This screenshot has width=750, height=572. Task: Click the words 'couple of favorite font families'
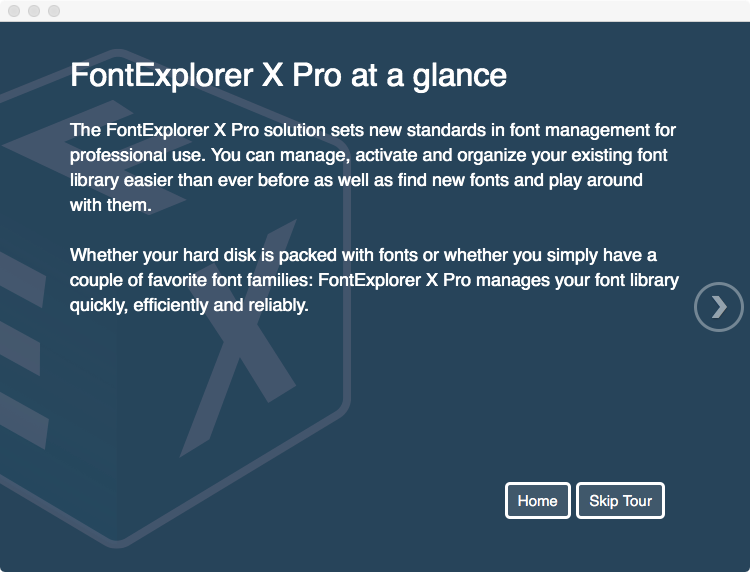tap(191, 280)
